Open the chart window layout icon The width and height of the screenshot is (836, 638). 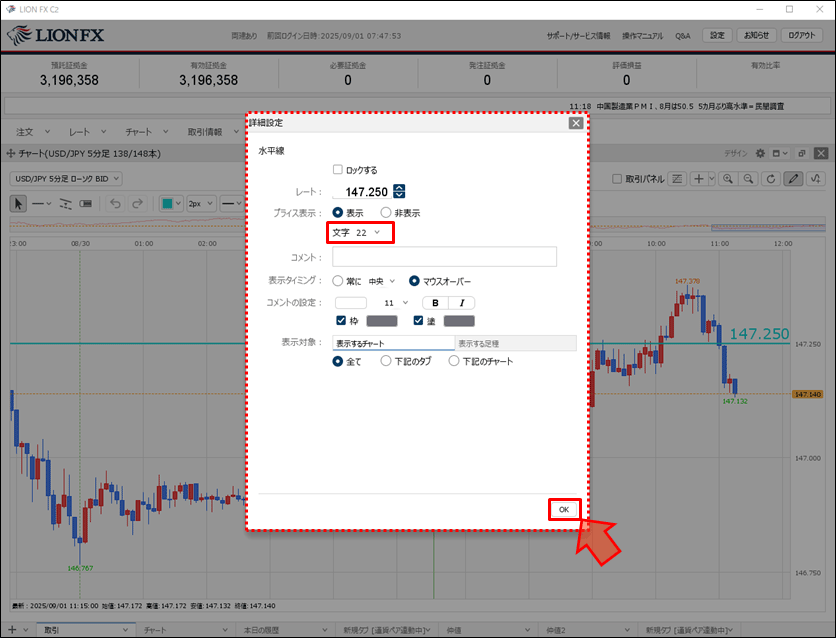(780, 154)
